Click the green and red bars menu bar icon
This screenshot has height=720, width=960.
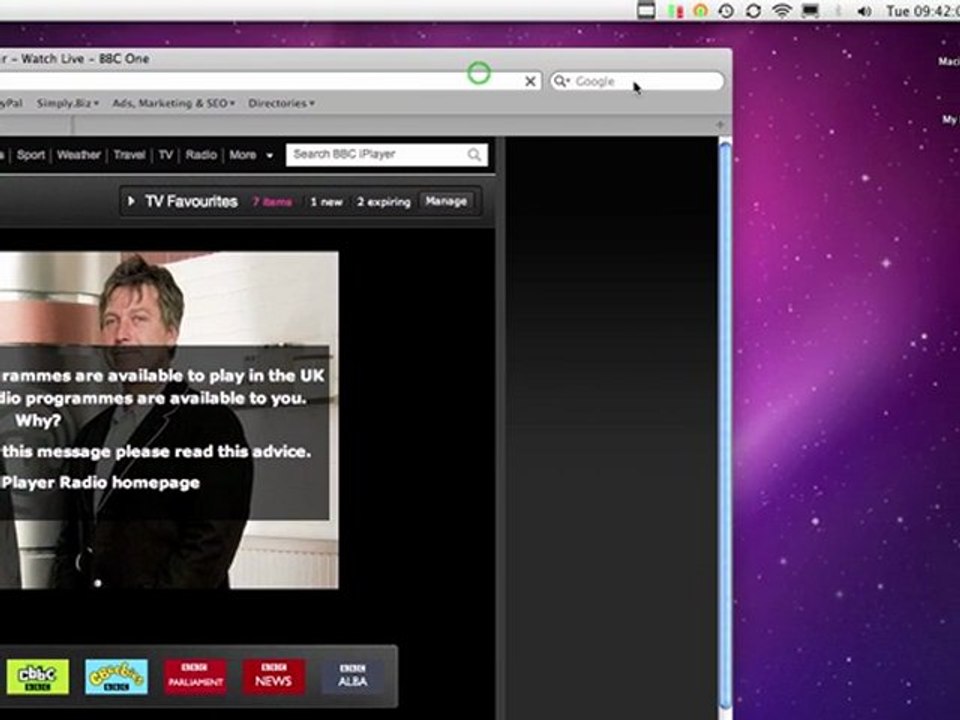pyautogui.click(x=676, y=11)
